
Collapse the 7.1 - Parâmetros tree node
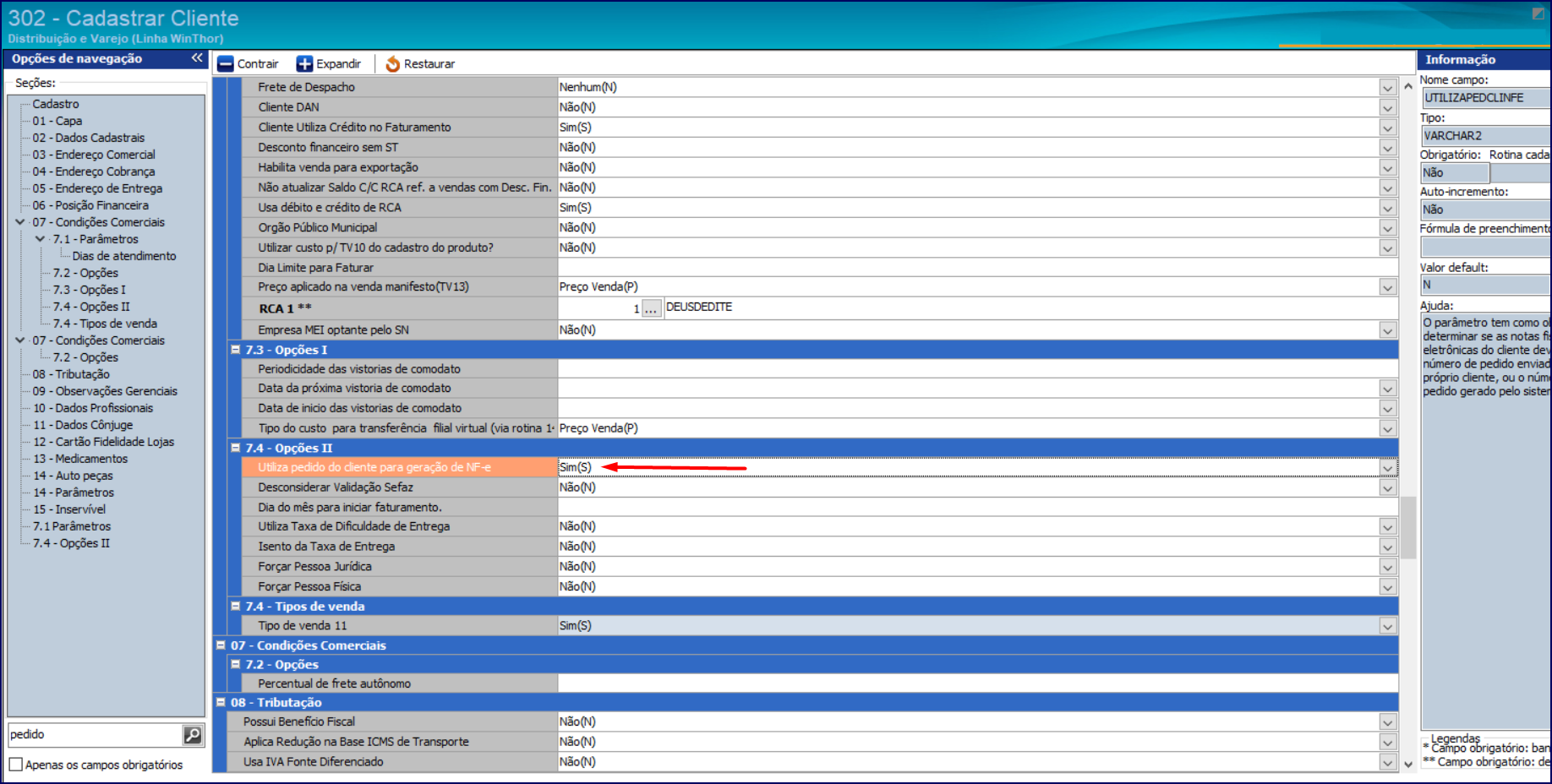tap(41, 239)
